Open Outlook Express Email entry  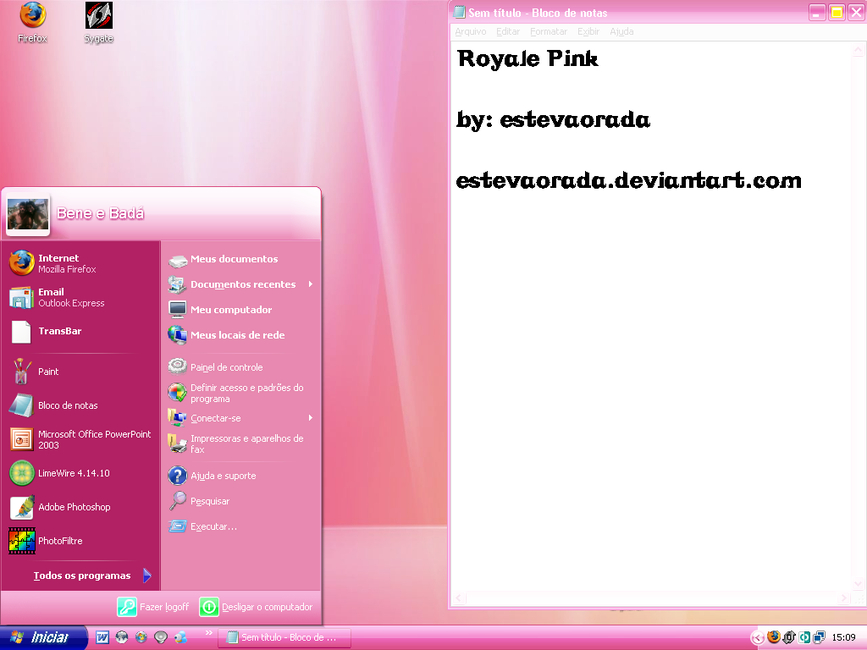(x=81, y=297)
